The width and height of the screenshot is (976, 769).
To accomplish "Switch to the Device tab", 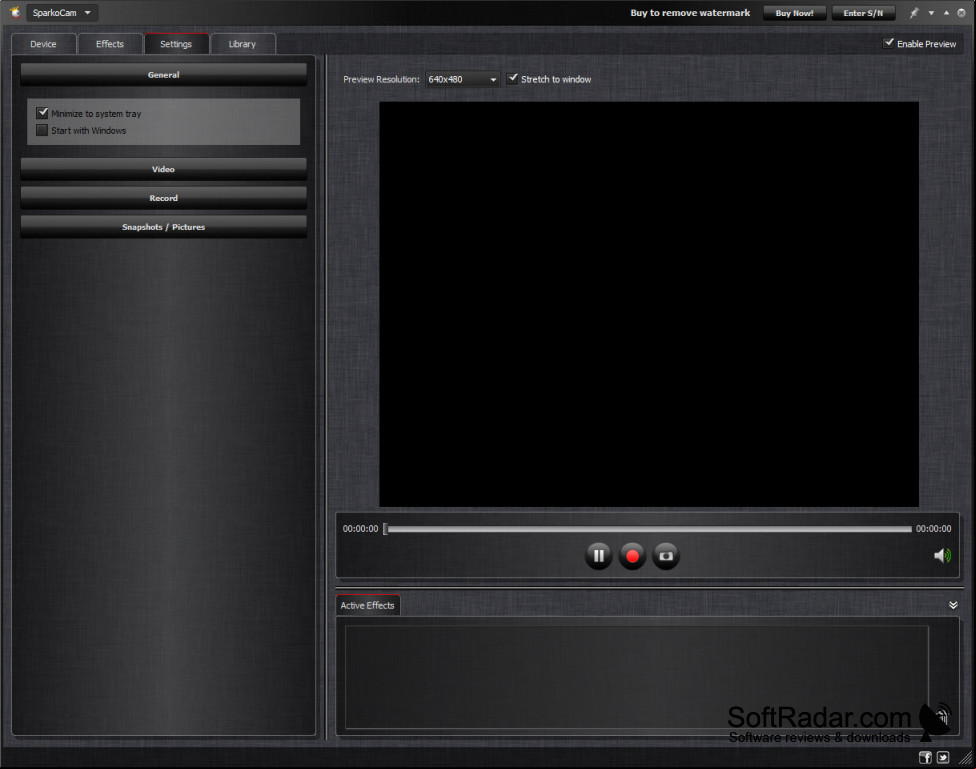I will point(44,44).
